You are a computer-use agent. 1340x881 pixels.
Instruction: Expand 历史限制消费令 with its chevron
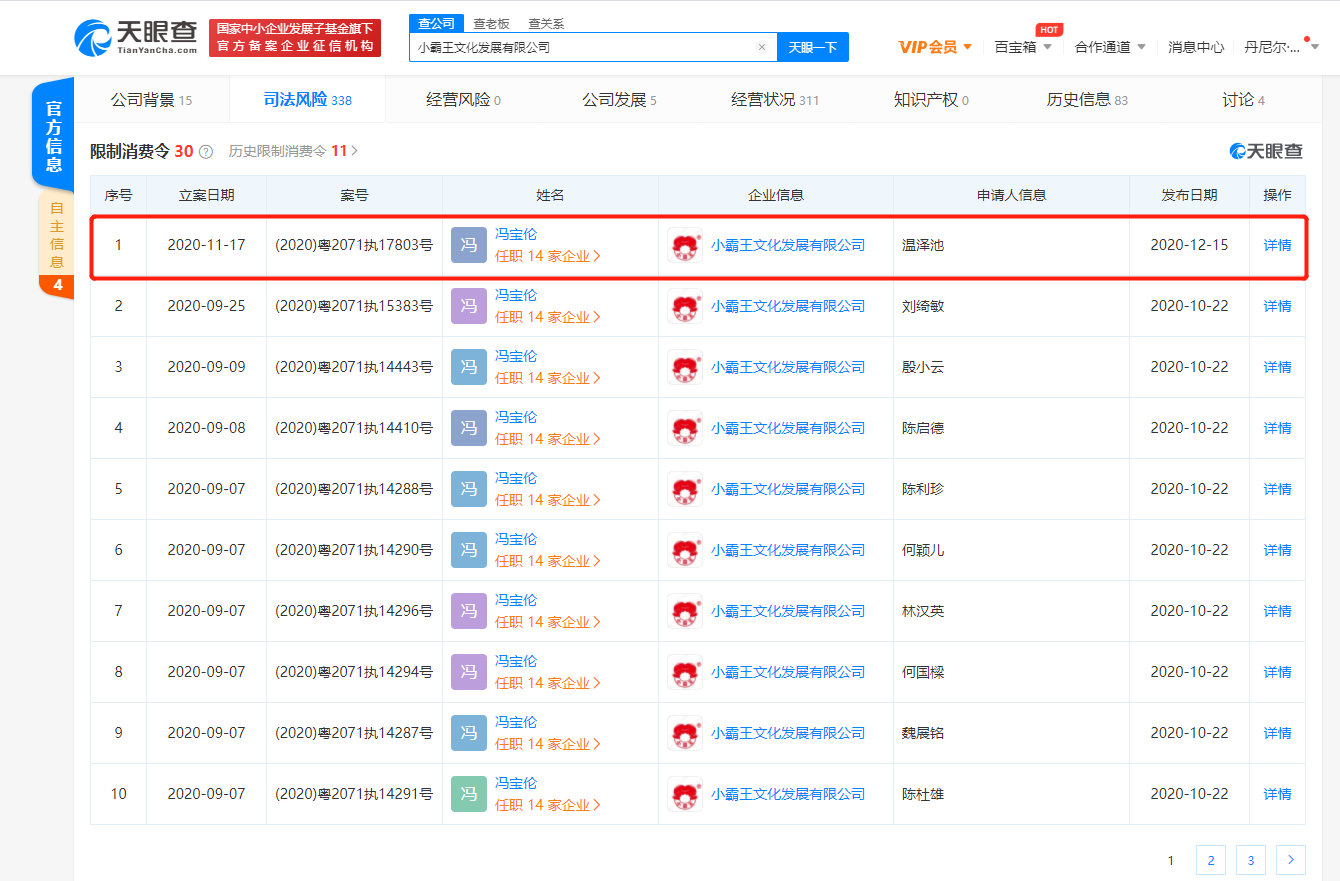click(297, 150)
